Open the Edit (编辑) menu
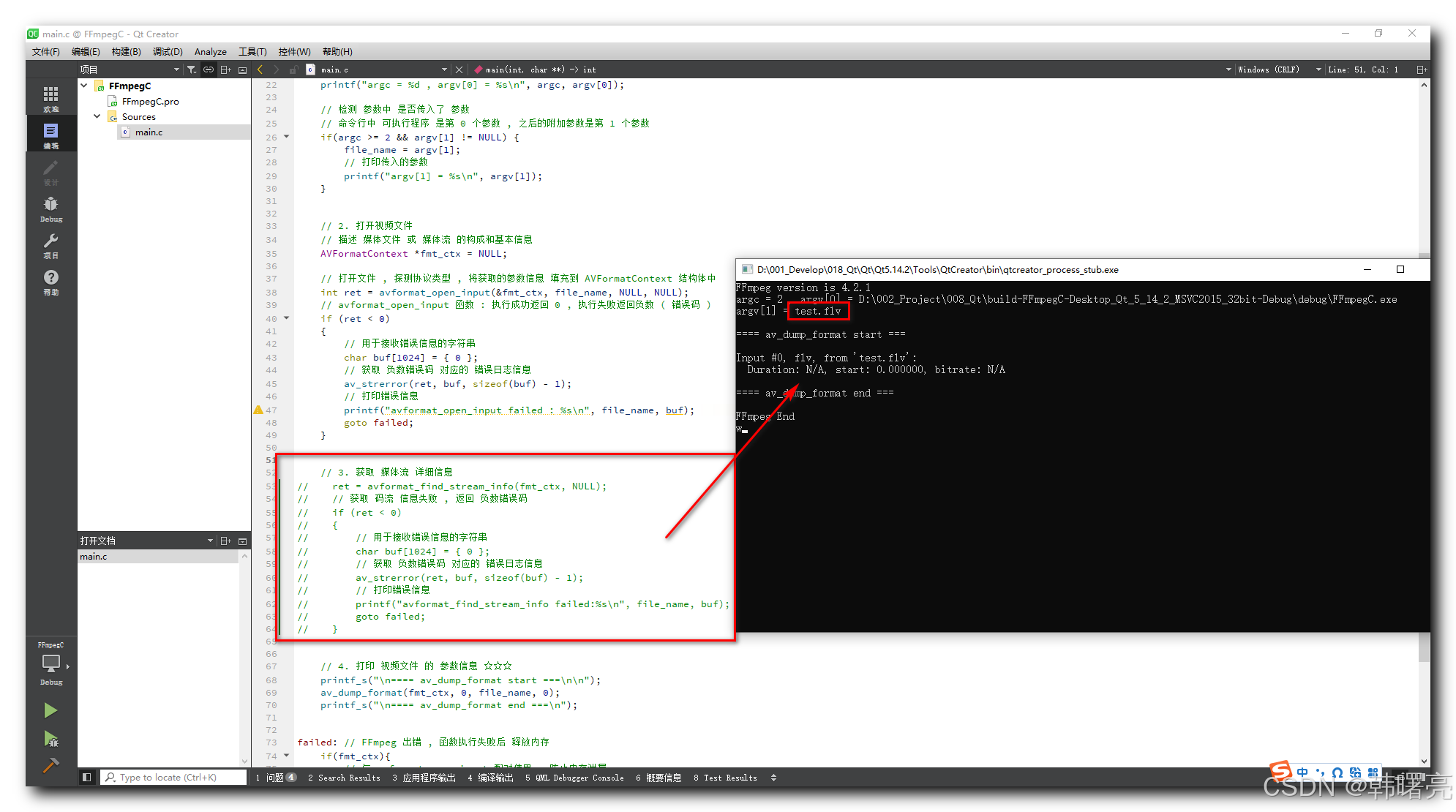This screenshot has width=1456, height=812. 86,51
